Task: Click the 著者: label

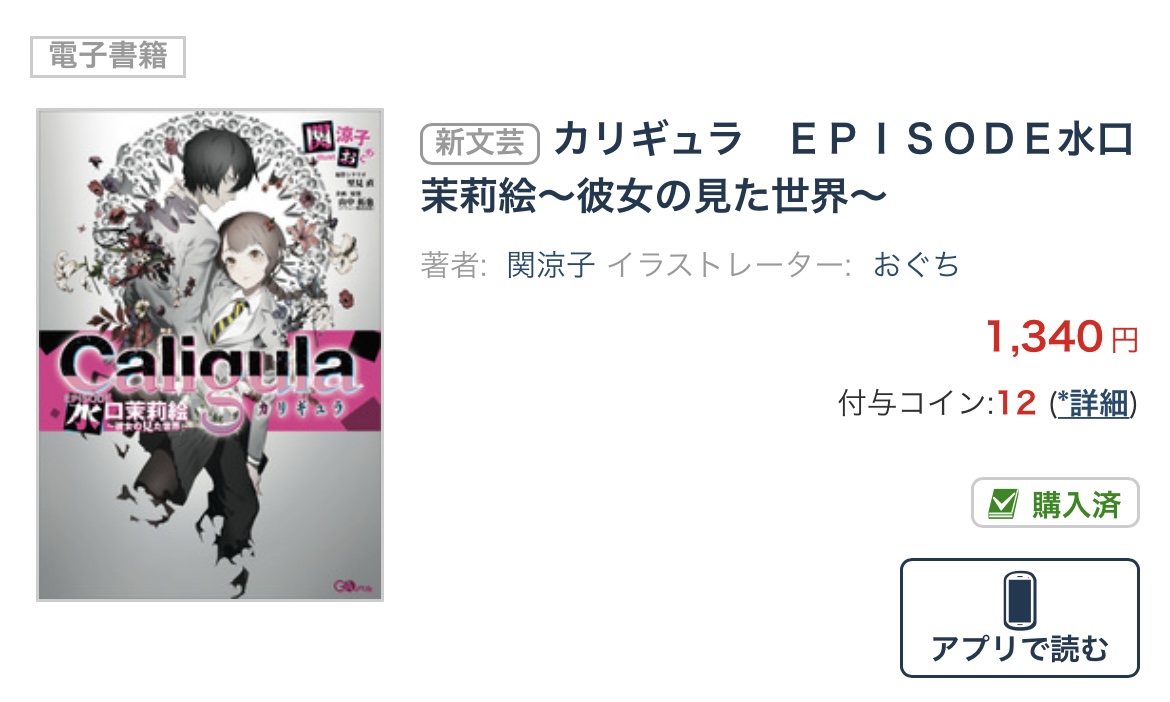Action: (454, 265)
